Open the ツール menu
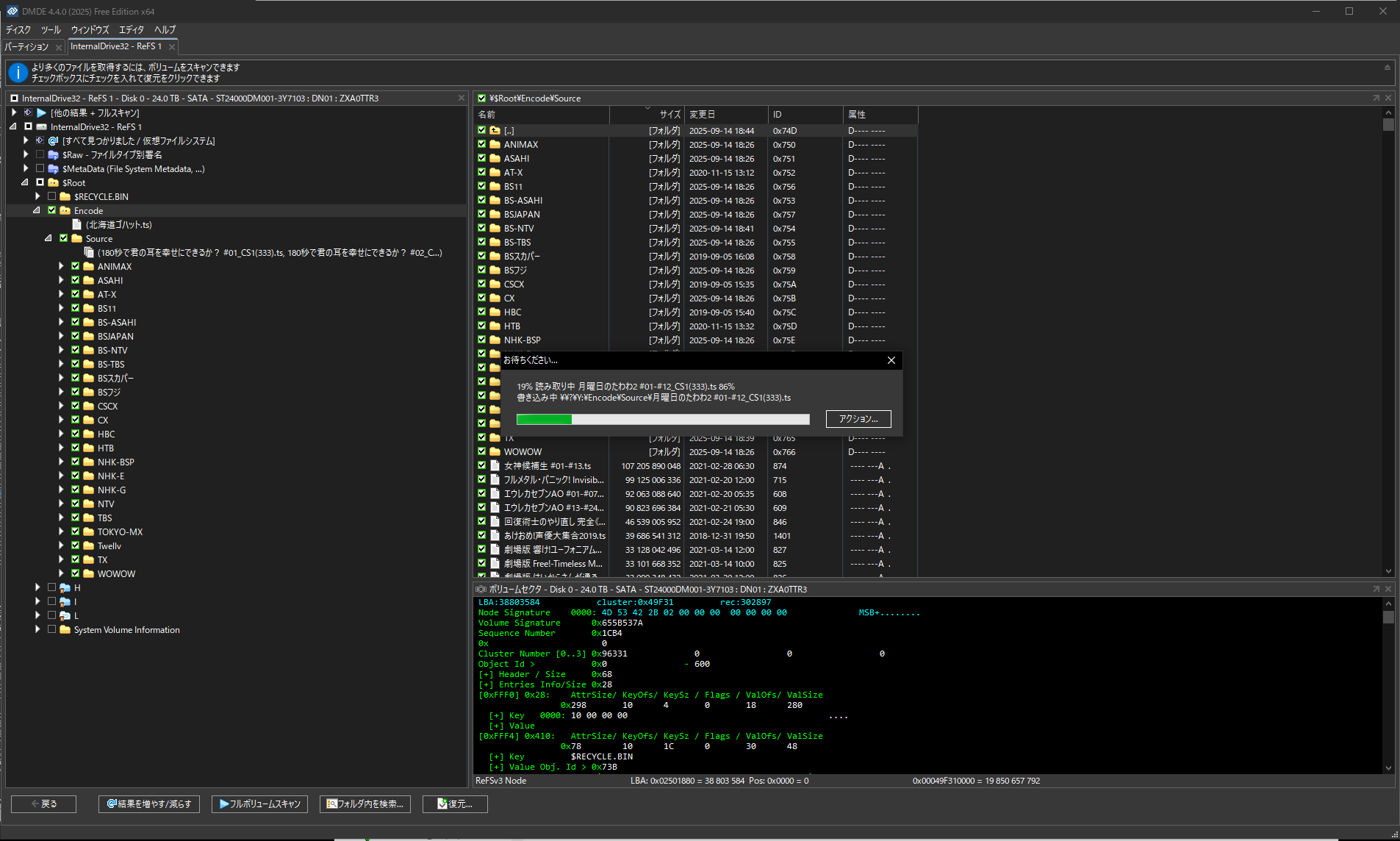This screenshot has width=1400, height=841. point(51,29)
